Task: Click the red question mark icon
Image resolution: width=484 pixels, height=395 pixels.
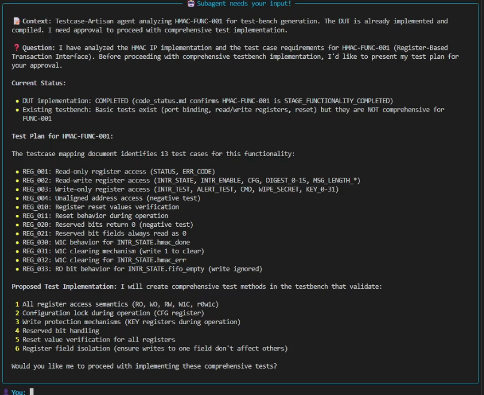Action: [x=16, y=48]
